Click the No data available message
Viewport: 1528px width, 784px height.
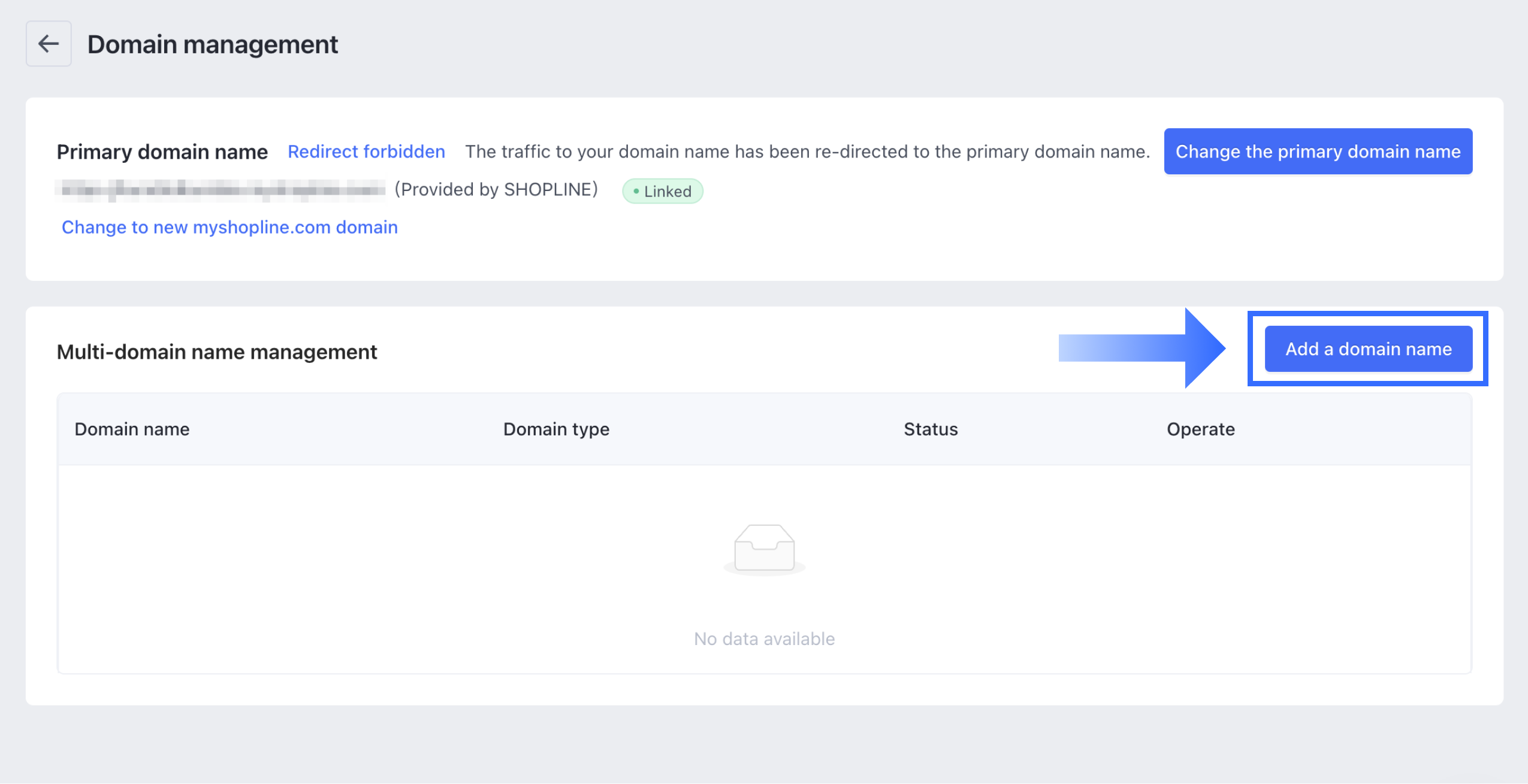point(763,638)
